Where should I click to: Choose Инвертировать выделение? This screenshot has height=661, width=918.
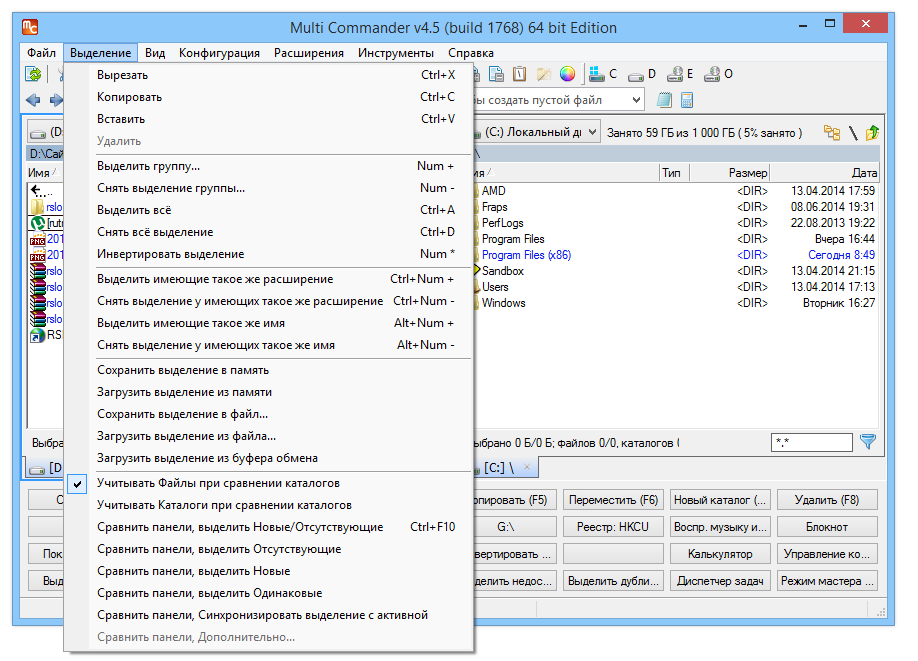pos(268,254)
